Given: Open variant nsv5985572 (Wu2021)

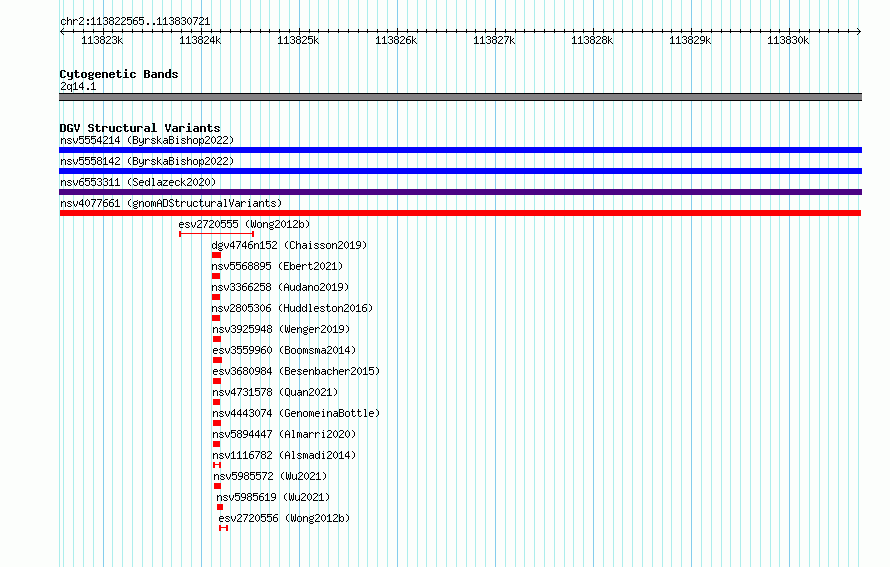Looking at the screenshot, I should tap(270, 476).
